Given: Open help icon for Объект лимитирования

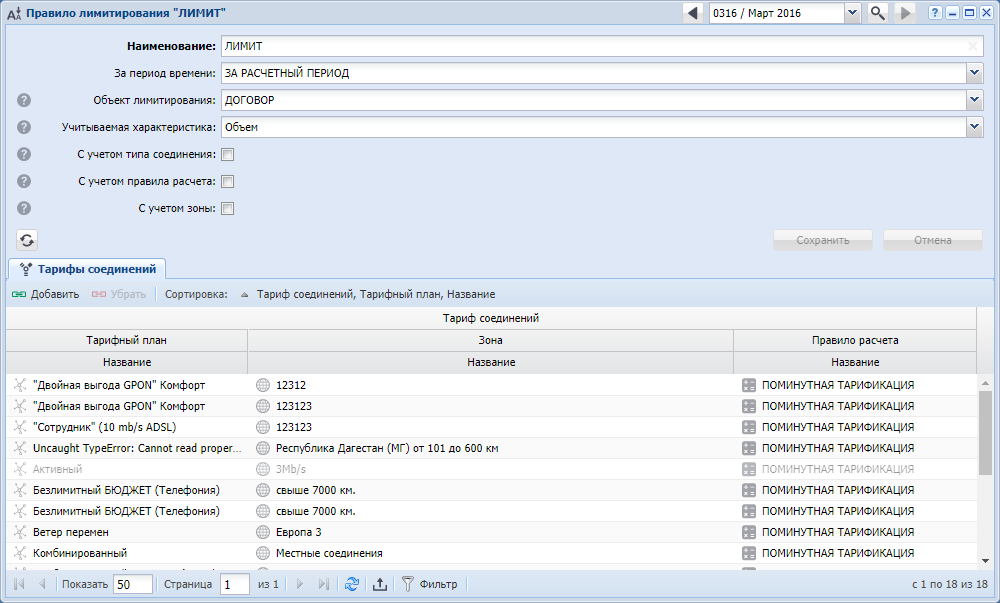Looking at the screenshot, I should 24,100.
